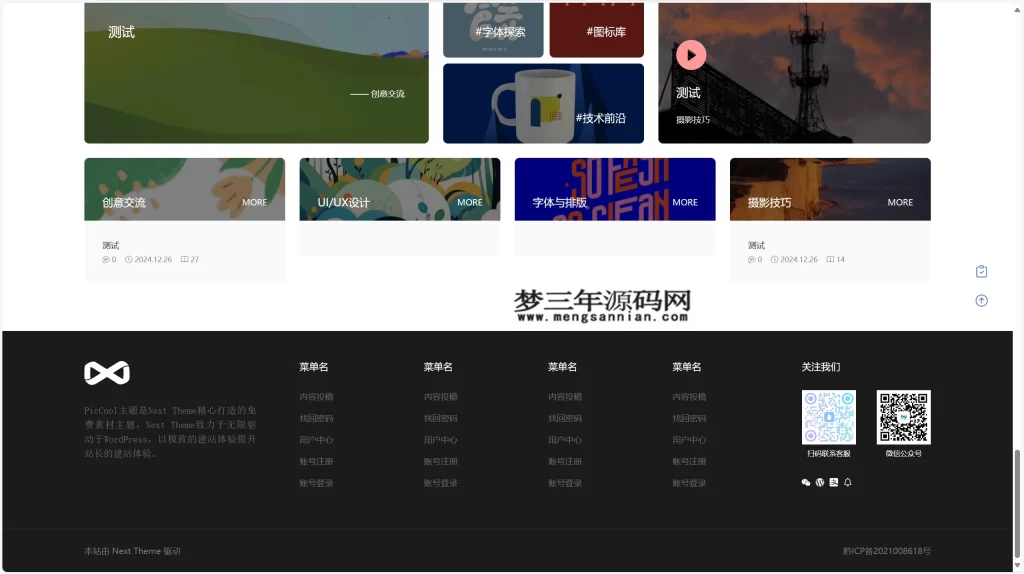Image resolution: width=1024 pixels, height=574 pixels.
Task: Click the bell notification icon in the footer
Action: tap(848, 483)
